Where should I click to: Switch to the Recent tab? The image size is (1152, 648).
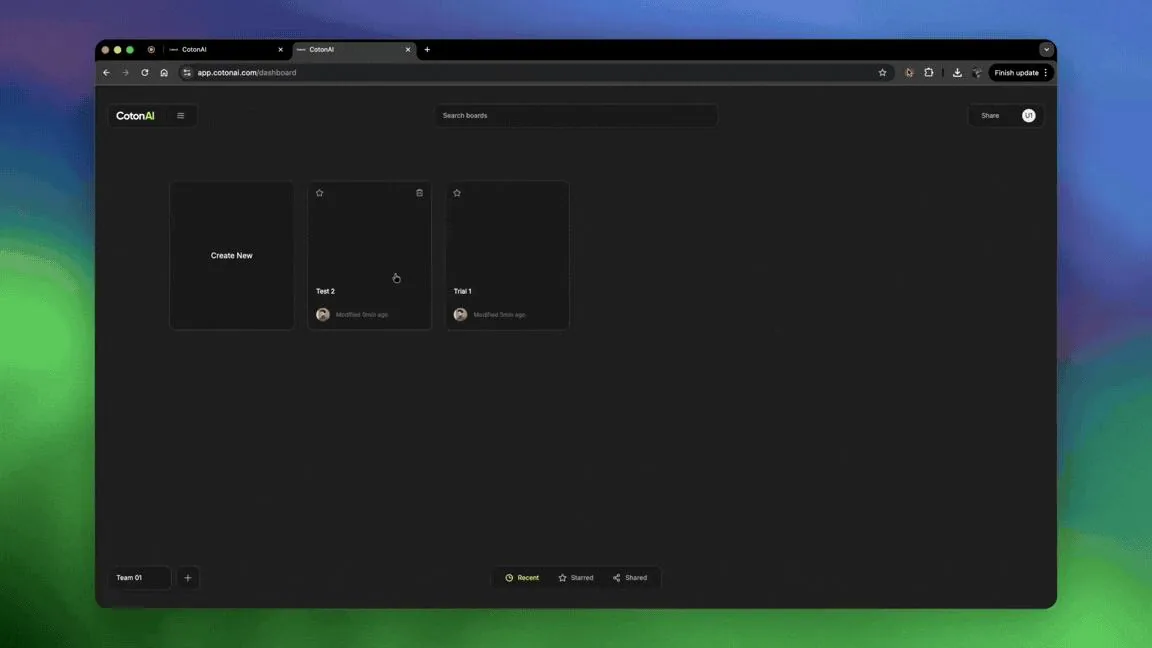click(522, 577)
